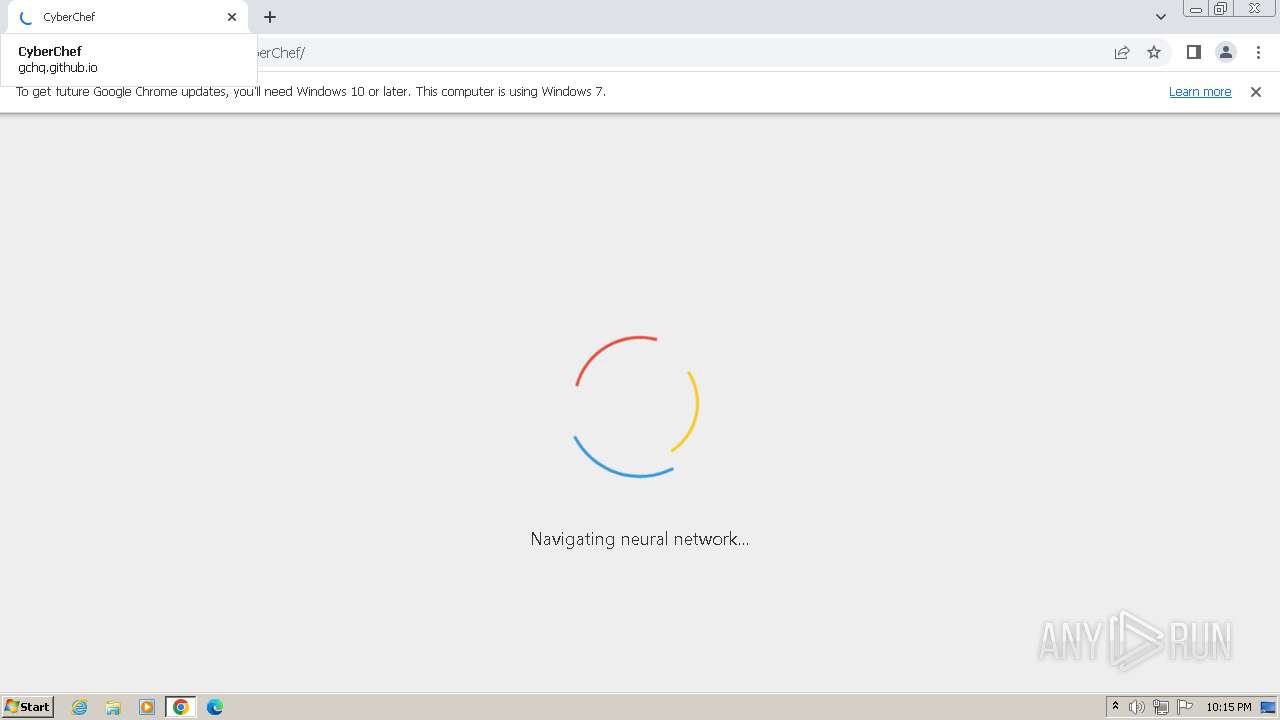Open a new browser tab
Viewport: 1280px width, 720px height.
coord(270,17)
